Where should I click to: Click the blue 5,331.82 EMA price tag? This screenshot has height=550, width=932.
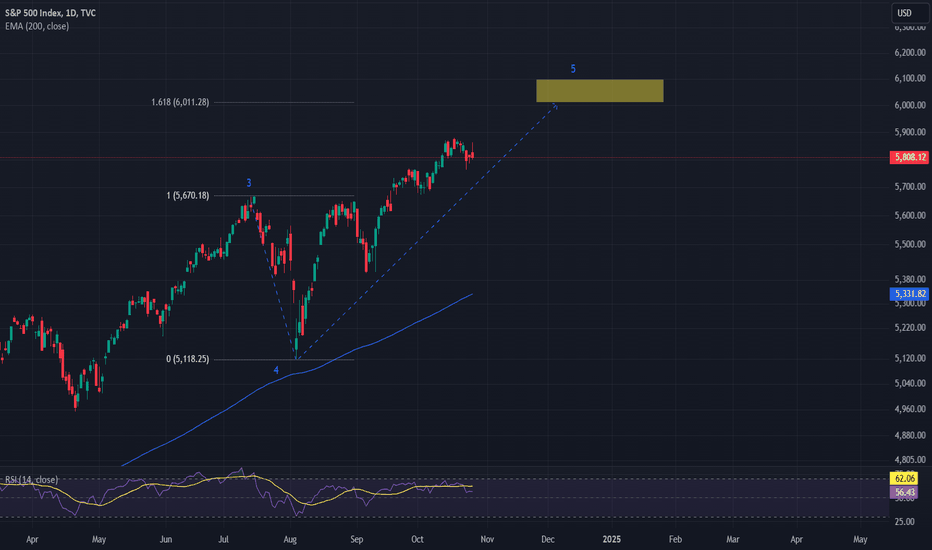click(x=909, y=294)
